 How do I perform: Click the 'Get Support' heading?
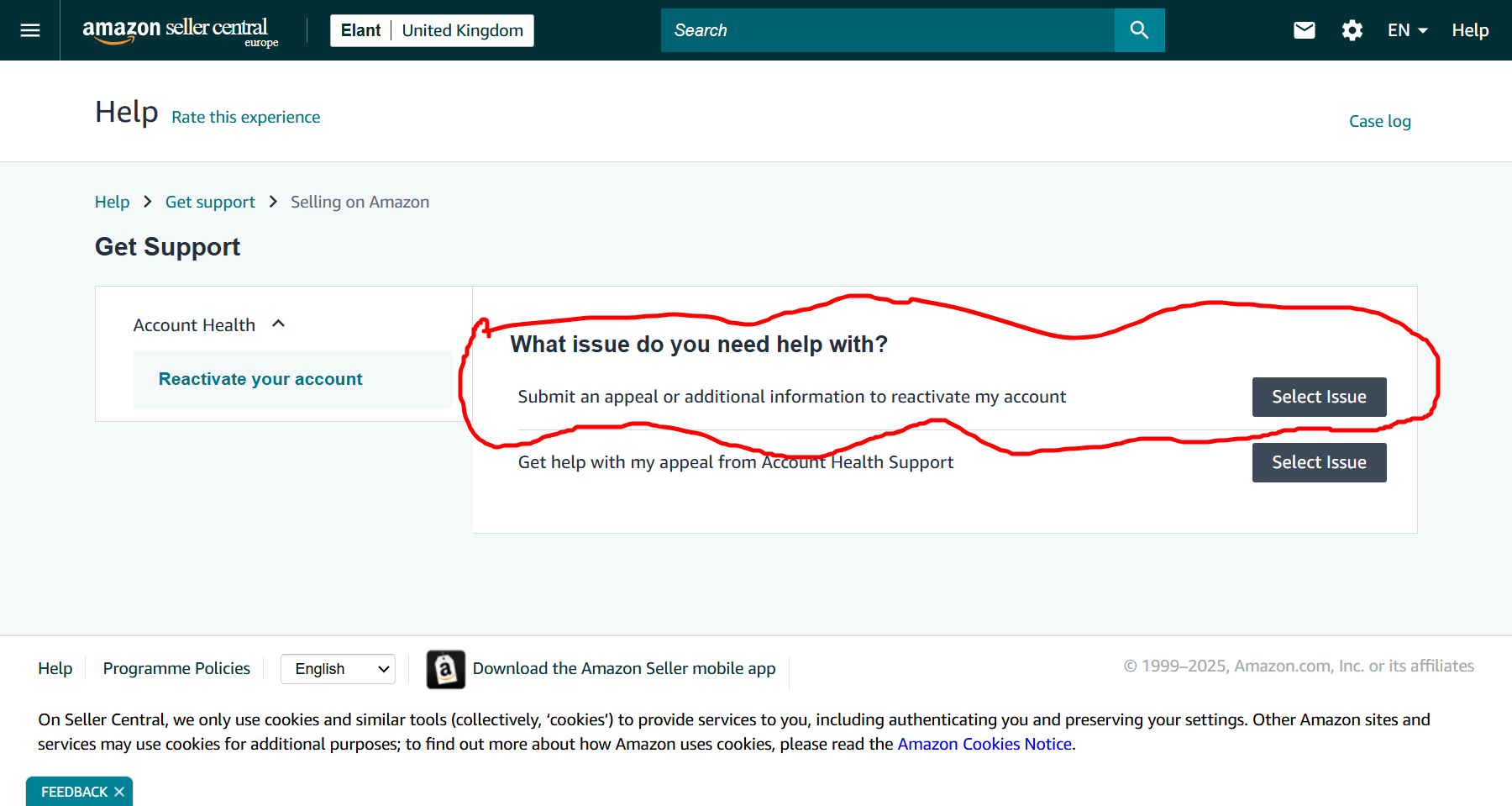(x=167, y=246)
